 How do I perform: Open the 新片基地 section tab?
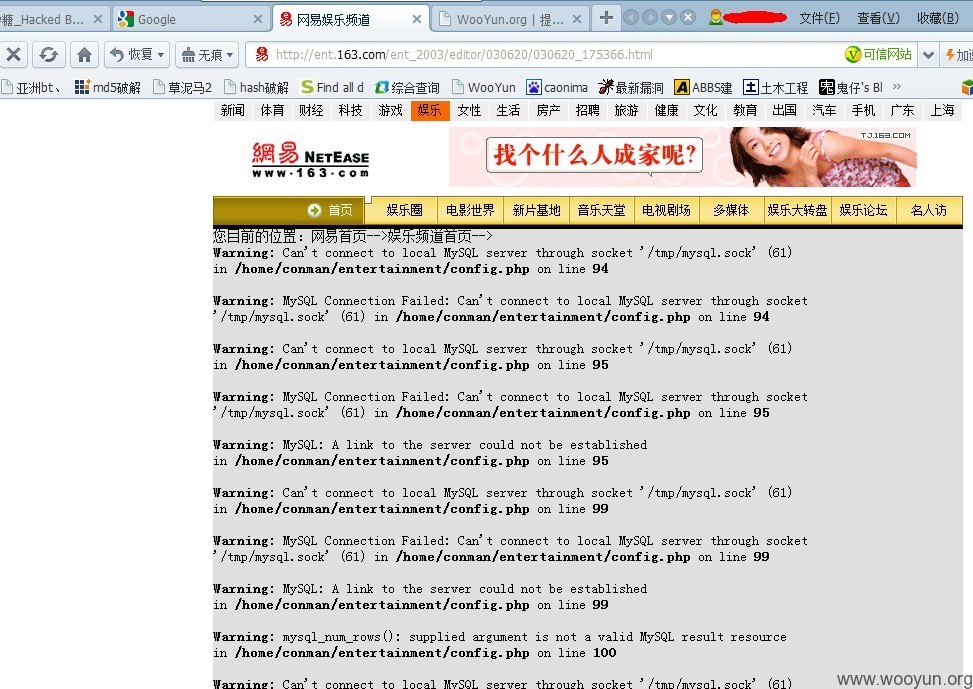click(x=536, y=210)
